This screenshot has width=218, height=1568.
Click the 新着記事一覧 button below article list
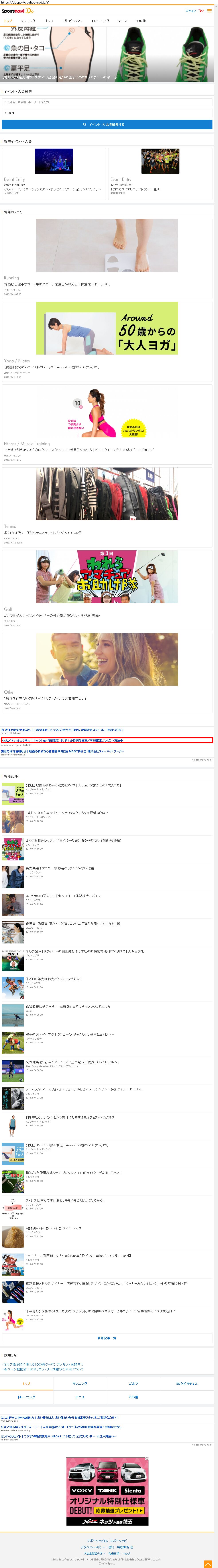(107, 1338)
